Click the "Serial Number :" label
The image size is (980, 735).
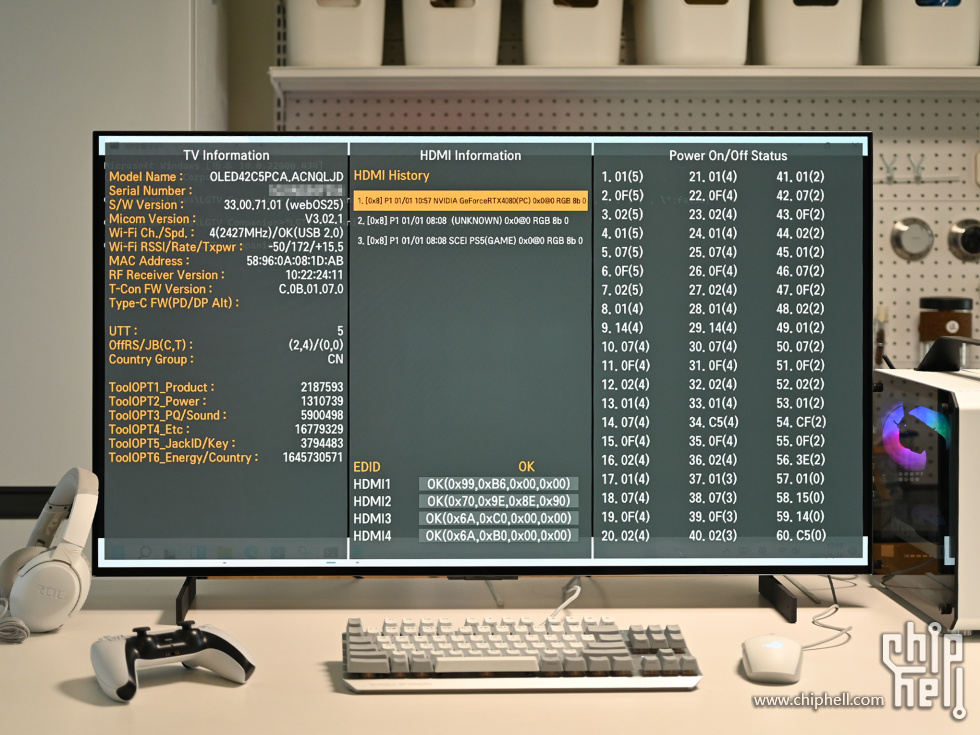(x=150, y=191)
